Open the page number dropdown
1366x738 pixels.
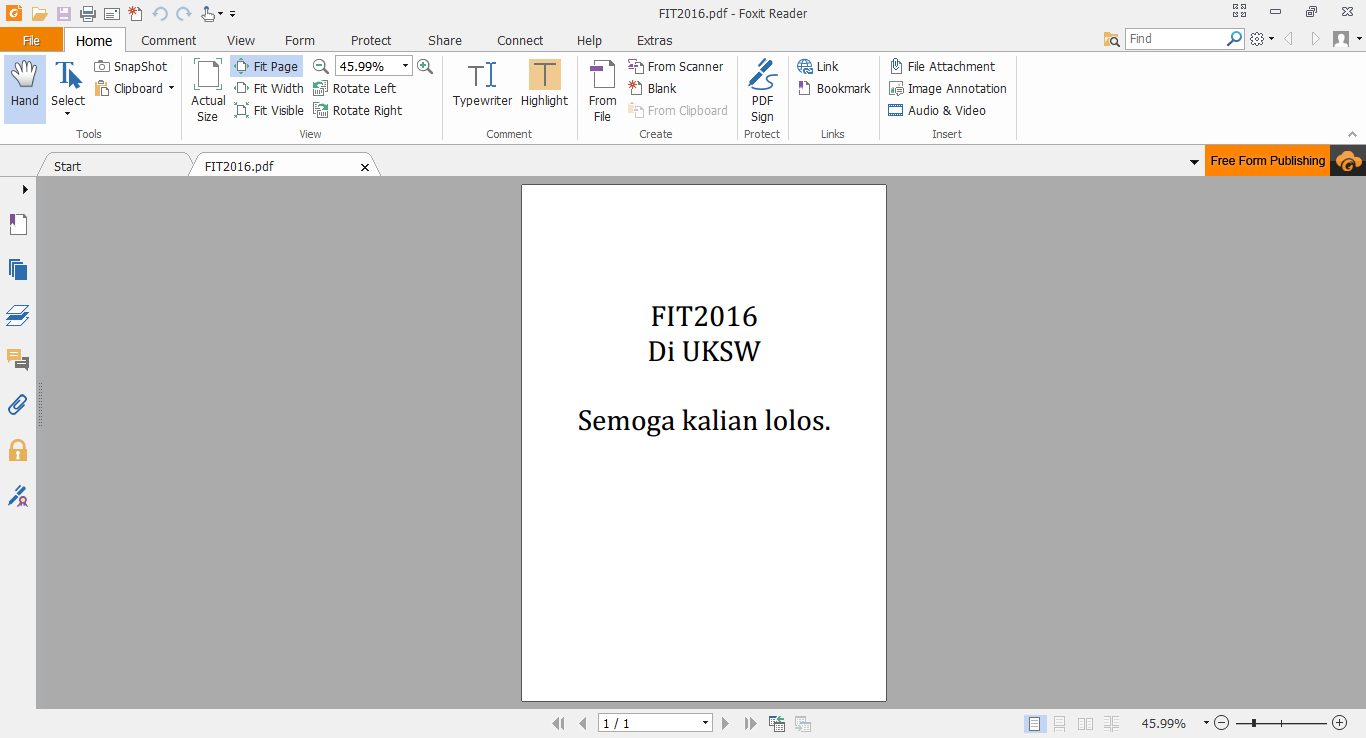pyautogui.click(x=705, y=723)
